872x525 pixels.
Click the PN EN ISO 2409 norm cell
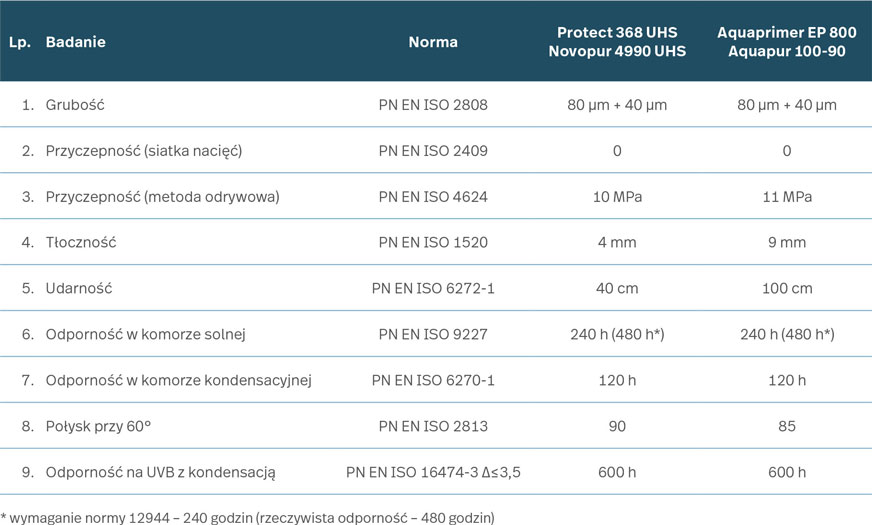433,151
